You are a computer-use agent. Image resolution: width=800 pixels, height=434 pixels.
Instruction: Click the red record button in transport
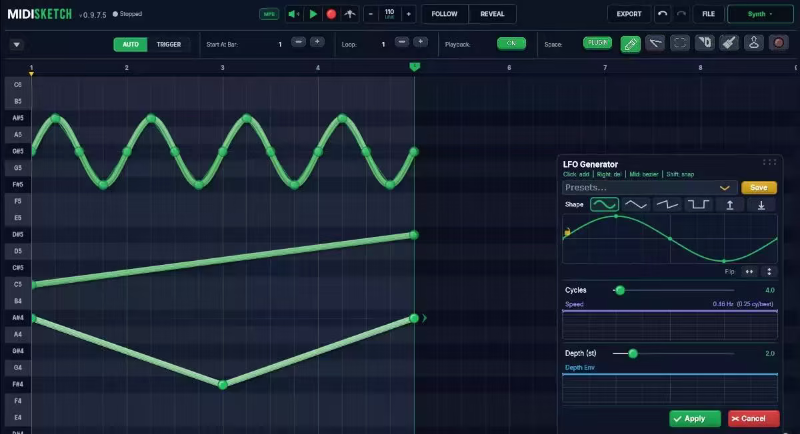[331, 14]
